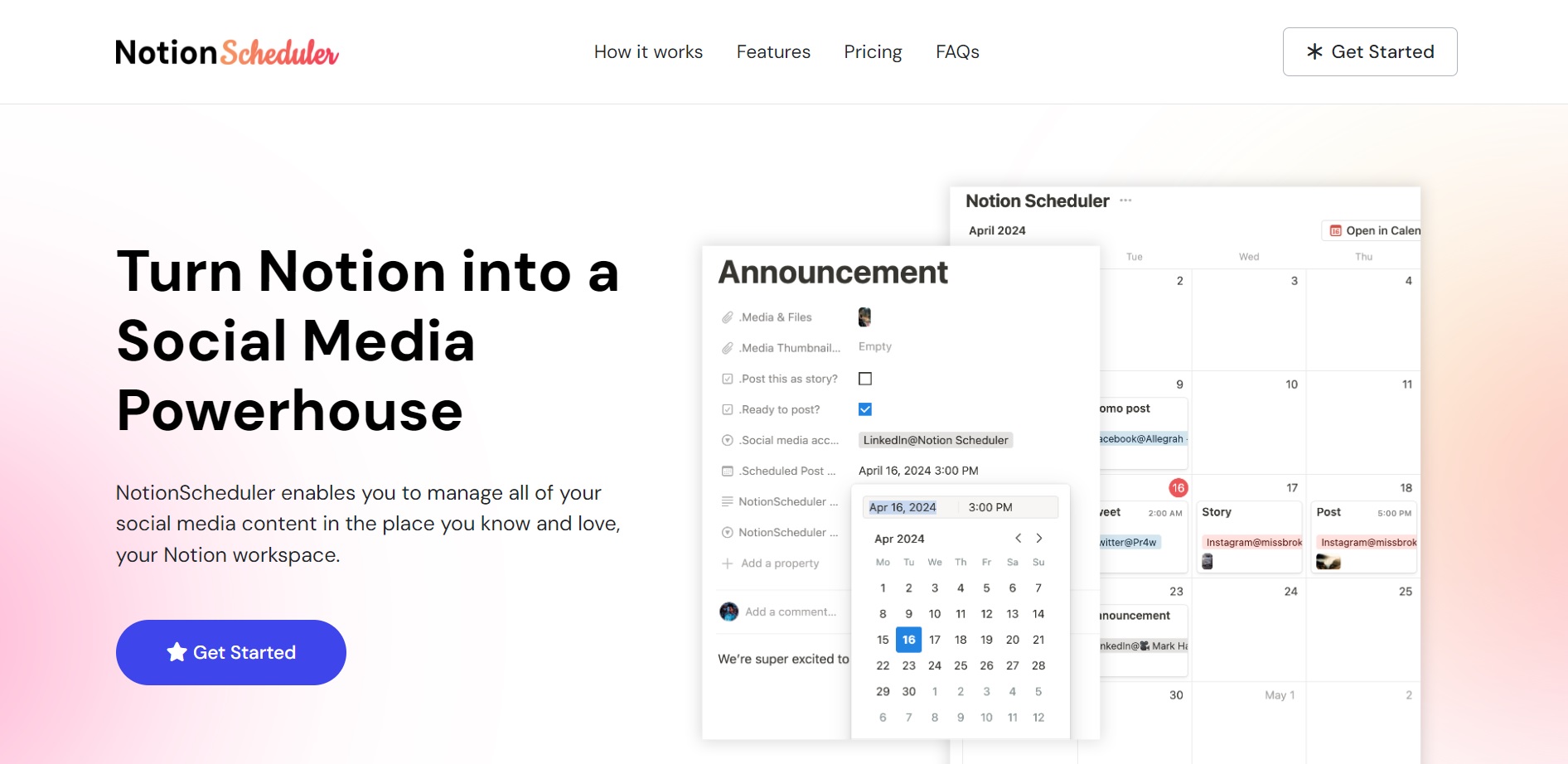The width and height of the screenshot is (1568, 764).
Task: Click the Post card thumbnail image
Action: [1328, 562]
